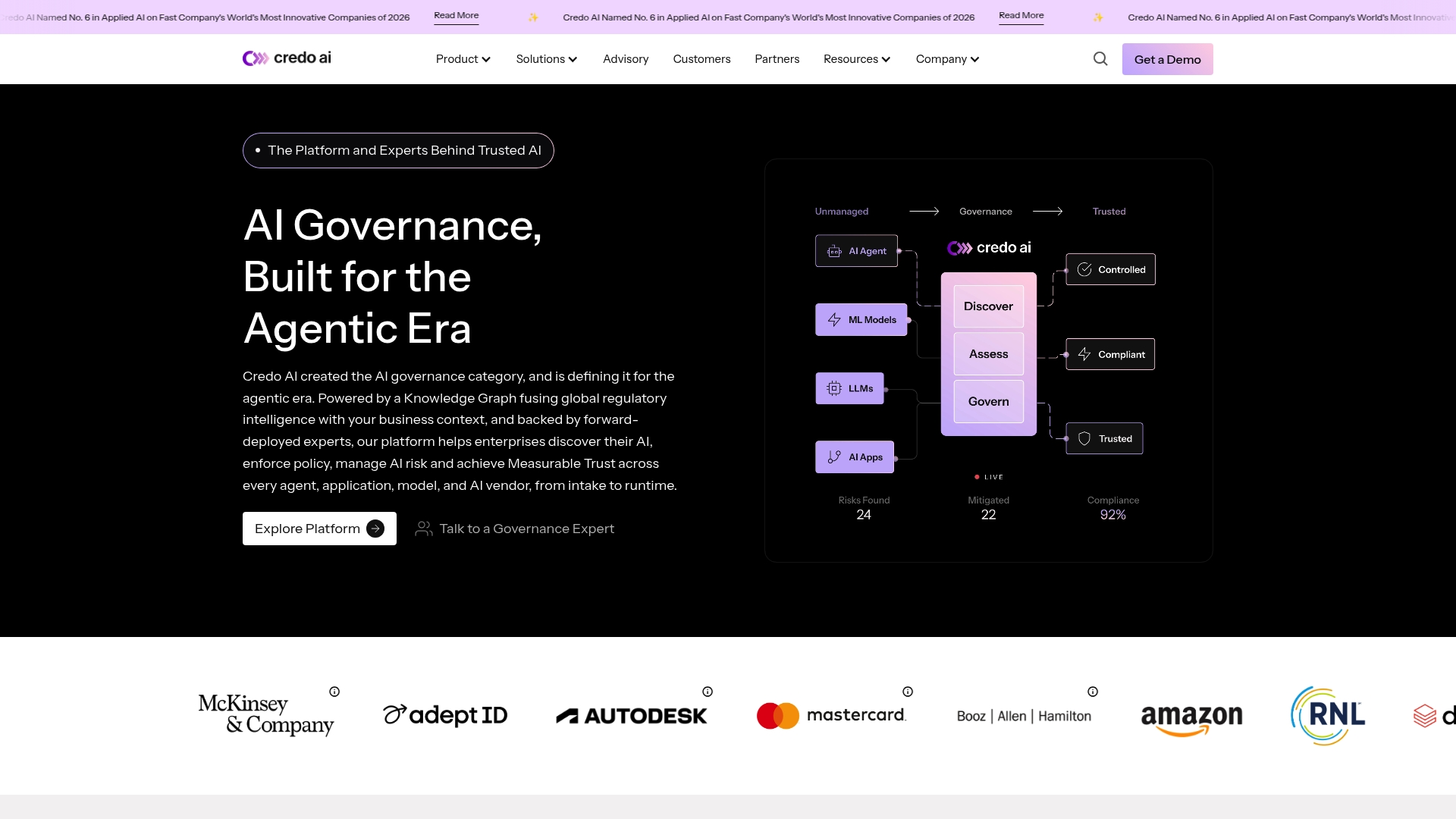
Task: Click The Platform and Experts Behind Trusted AI pill
Action: click(398, 150)
